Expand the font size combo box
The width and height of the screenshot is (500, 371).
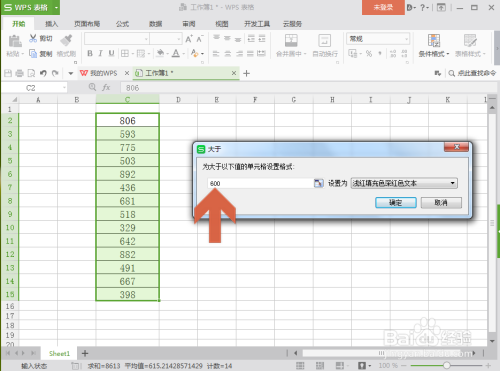click(x=179, y=39)
